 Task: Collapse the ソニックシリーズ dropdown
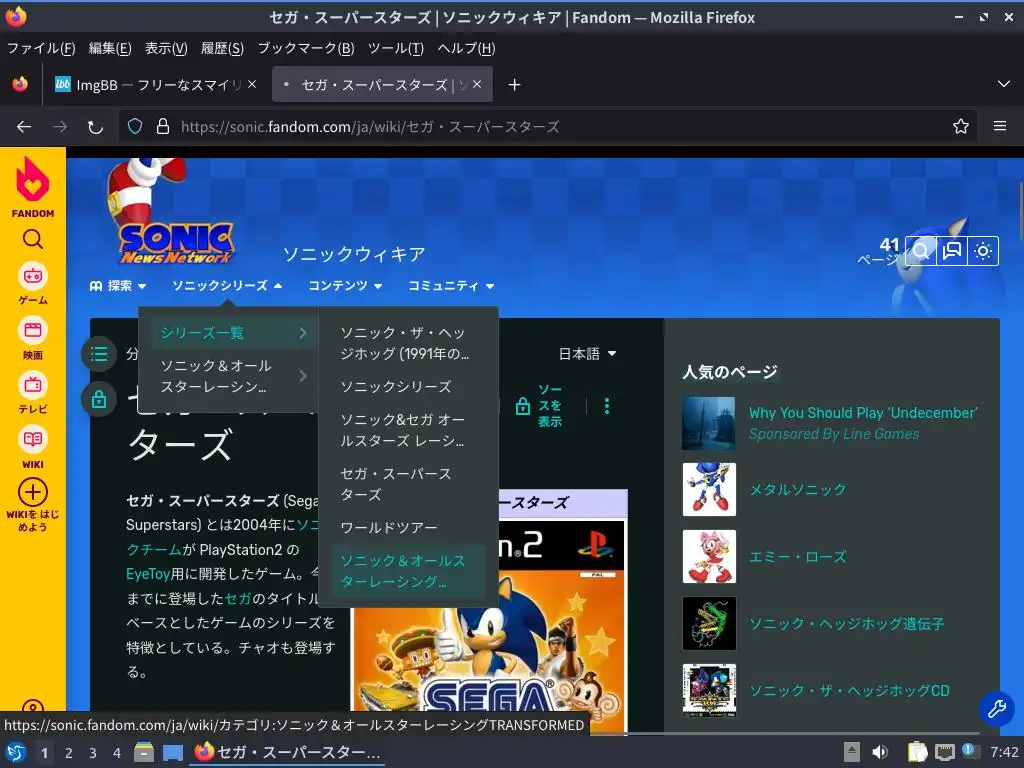pyautogui.click(x=227, y=285)
